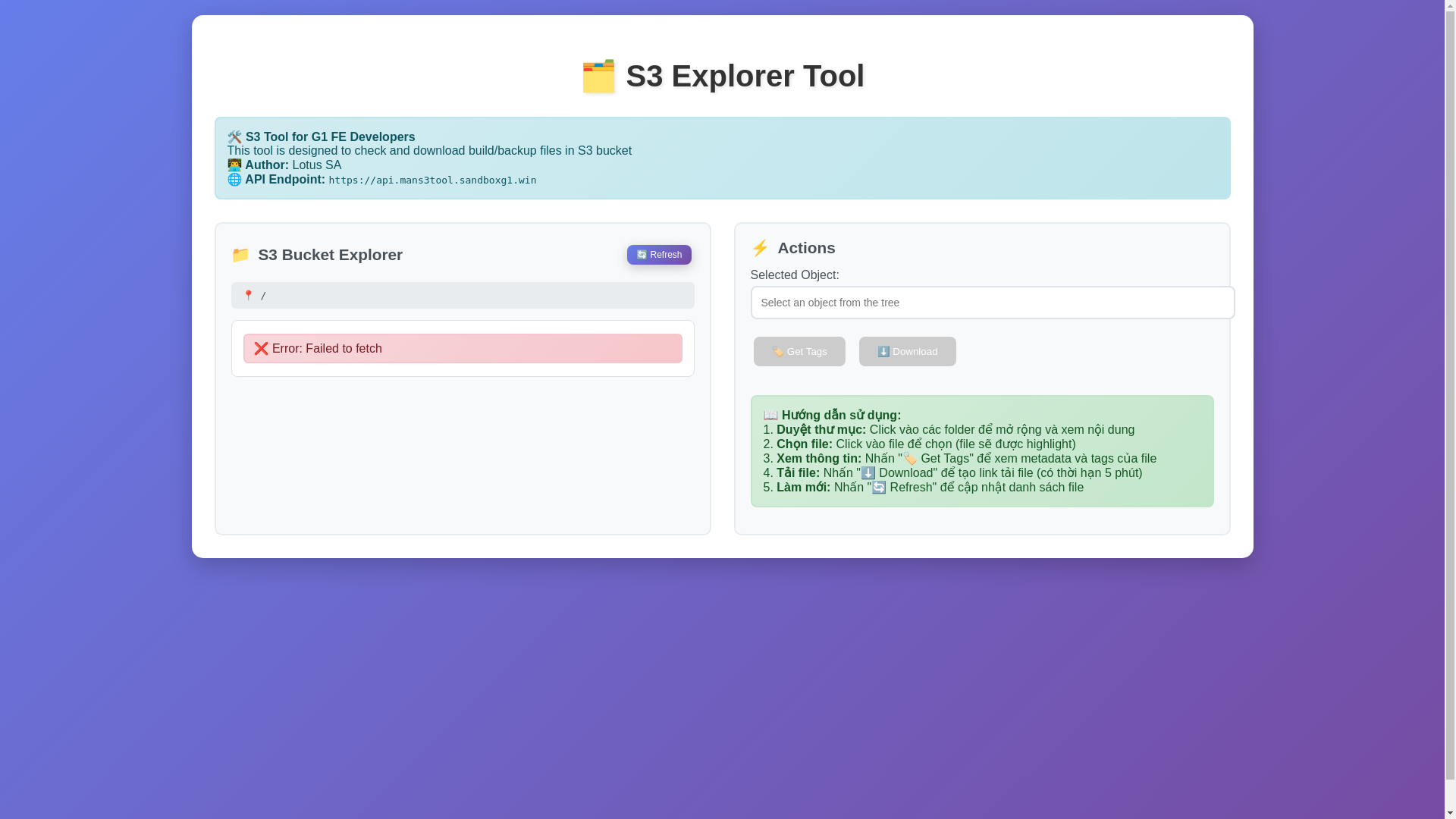
Task: Click the API endpoint URL text
Action: coord(432,180)
